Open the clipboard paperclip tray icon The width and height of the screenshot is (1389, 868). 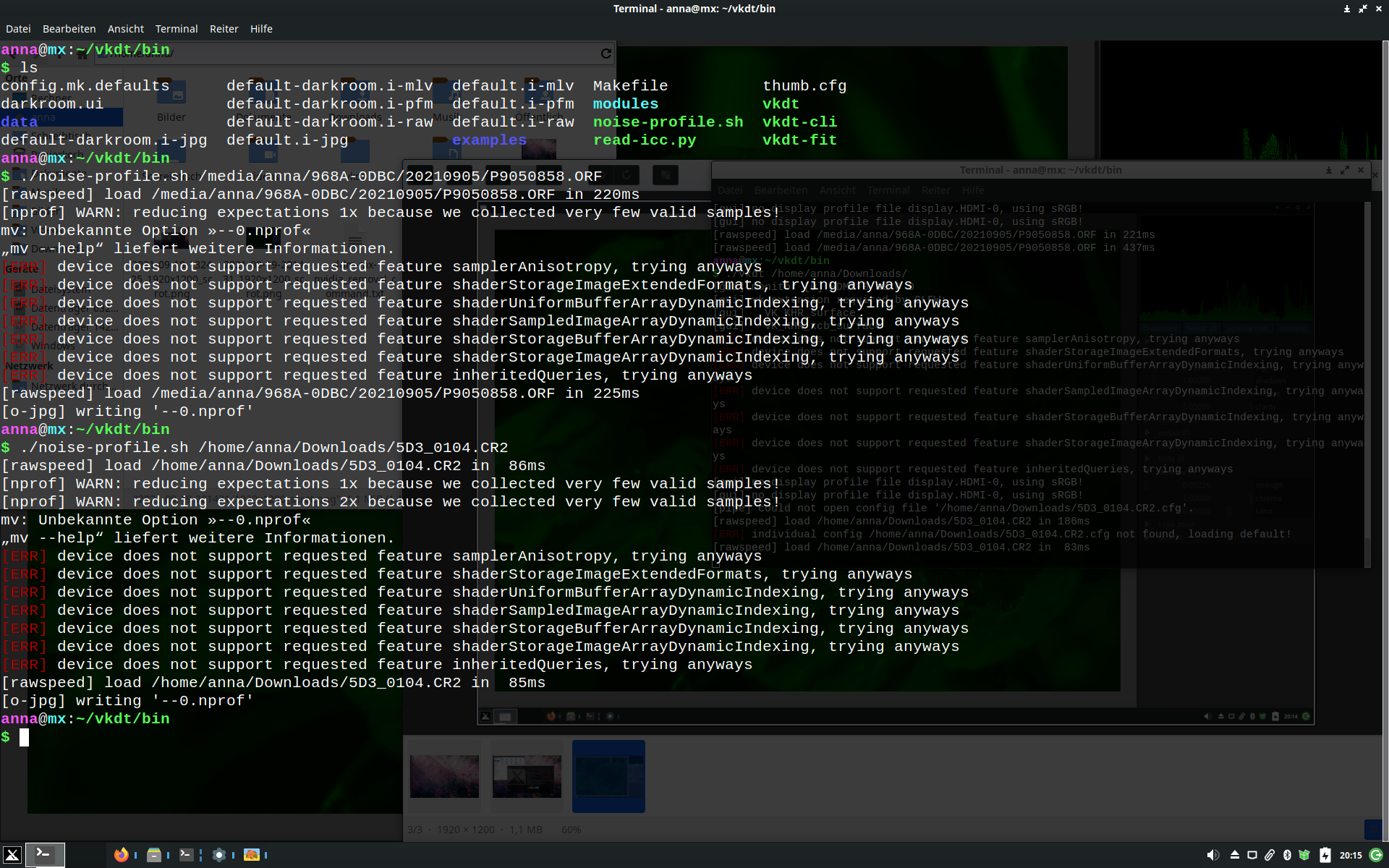pos(1270,855)
